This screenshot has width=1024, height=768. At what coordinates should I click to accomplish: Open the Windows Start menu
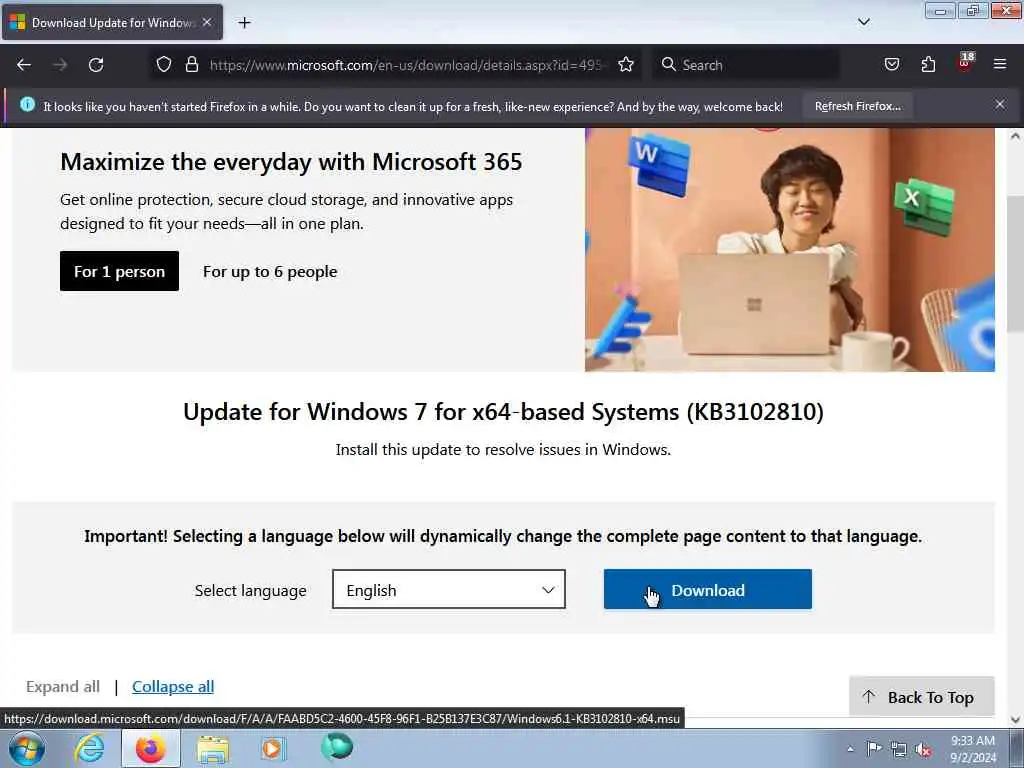coord(26,748)
